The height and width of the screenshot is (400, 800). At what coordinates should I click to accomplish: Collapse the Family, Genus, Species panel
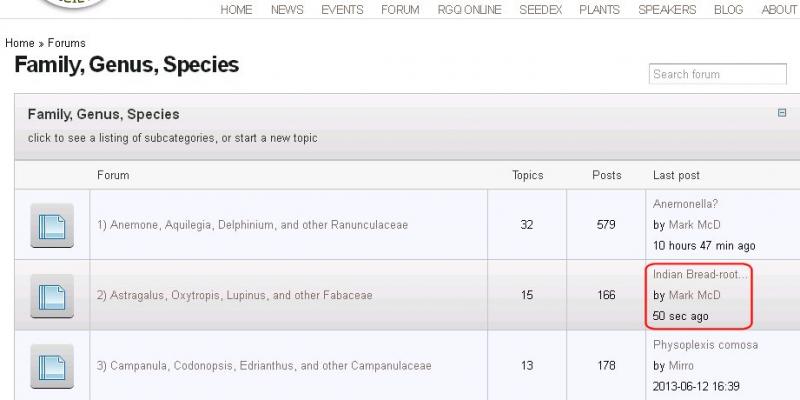pyautogui.click(x=782, y=113)
